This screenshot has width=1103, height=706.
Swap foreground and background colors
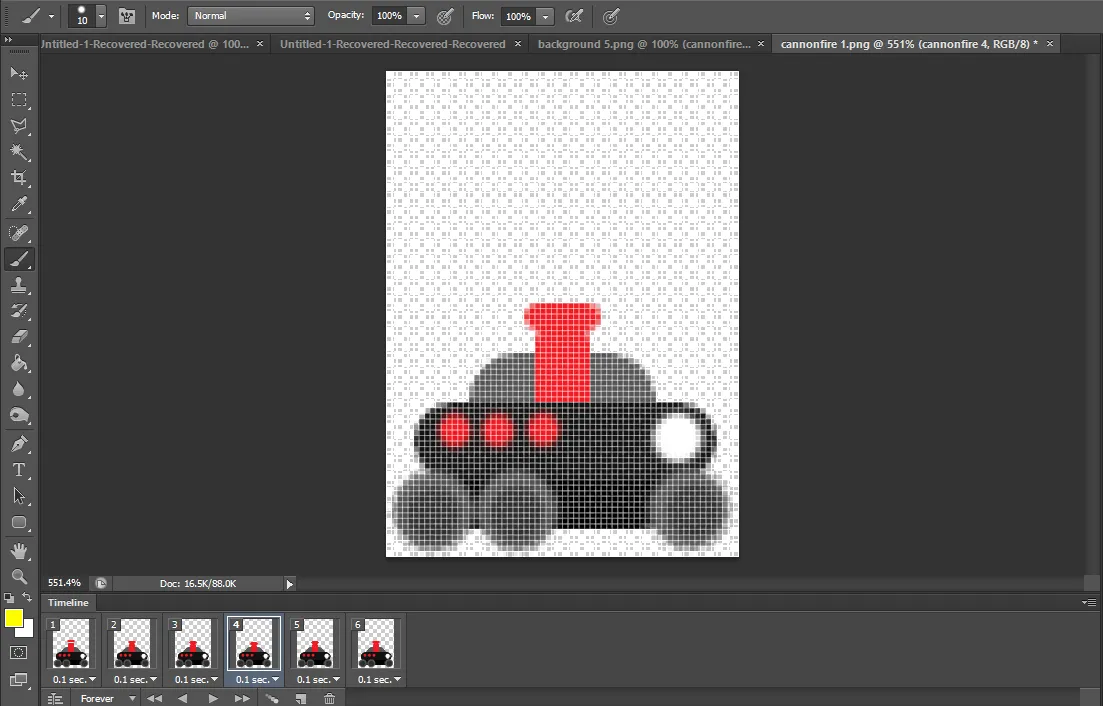[27, 598]
